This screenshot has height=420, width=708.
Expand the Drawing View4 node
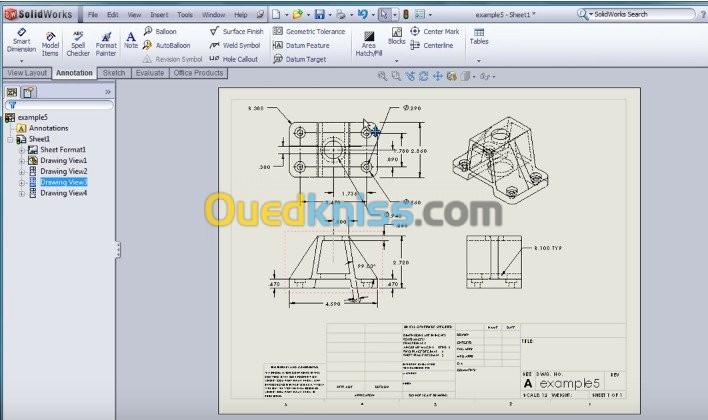(x=21, y=193)
